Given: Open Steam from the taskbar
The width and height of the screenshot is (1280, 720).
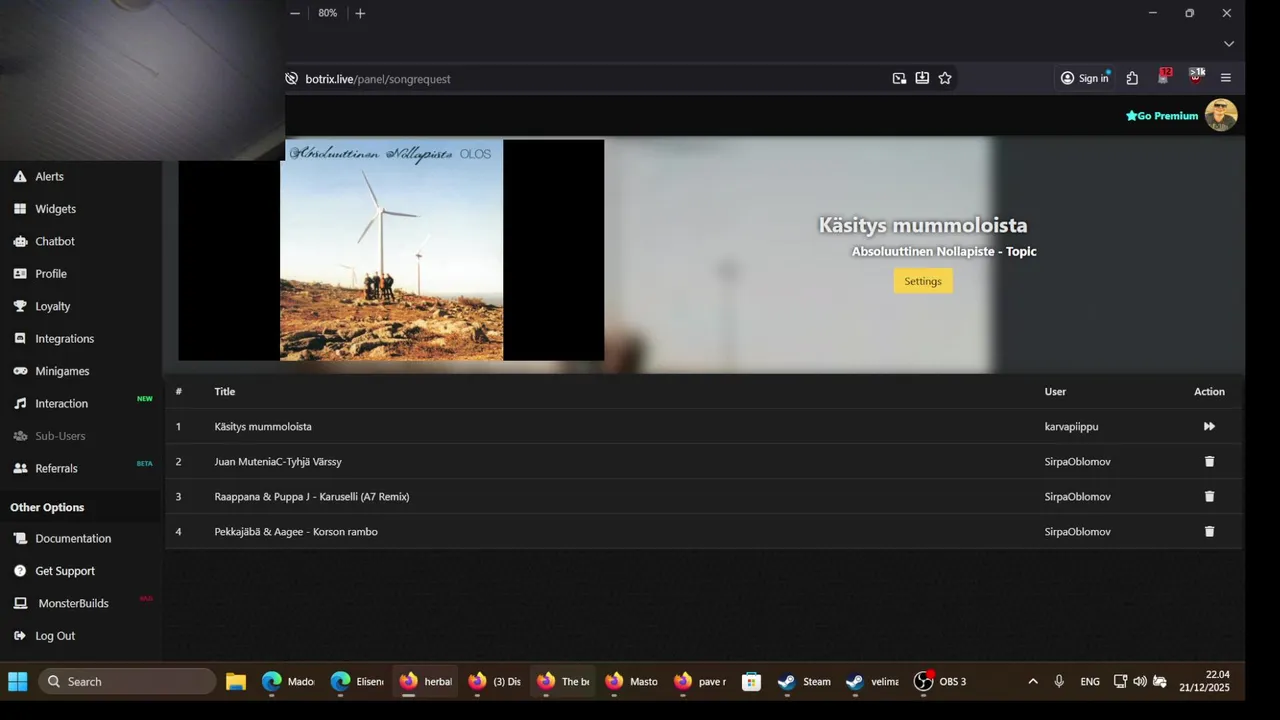Looking at the screenshot, I should point(805,681).
